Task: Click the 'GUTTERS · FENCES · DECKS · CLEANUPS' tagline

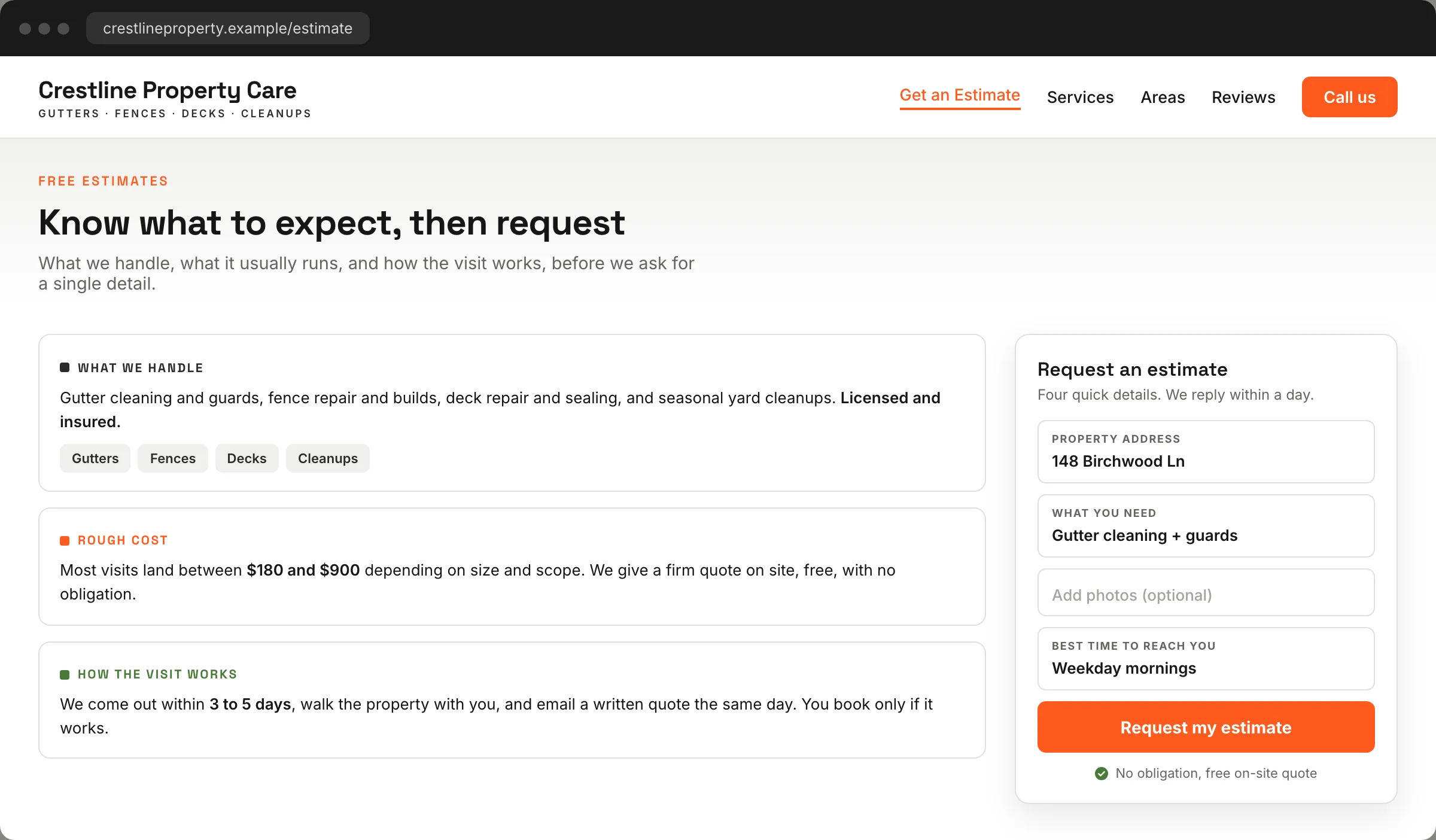Action: 175,114
